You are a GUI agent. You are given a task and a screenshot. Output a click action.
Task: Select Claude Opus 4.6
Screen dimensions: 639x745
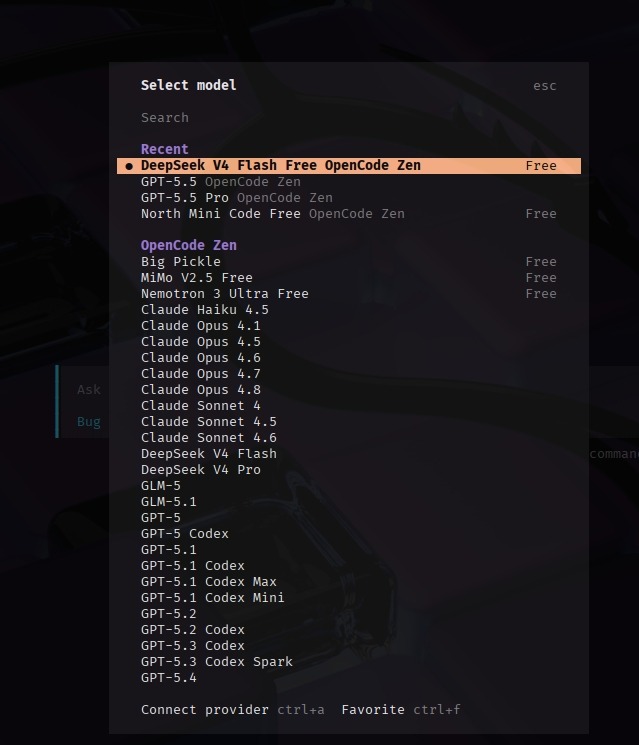point(349,358)
